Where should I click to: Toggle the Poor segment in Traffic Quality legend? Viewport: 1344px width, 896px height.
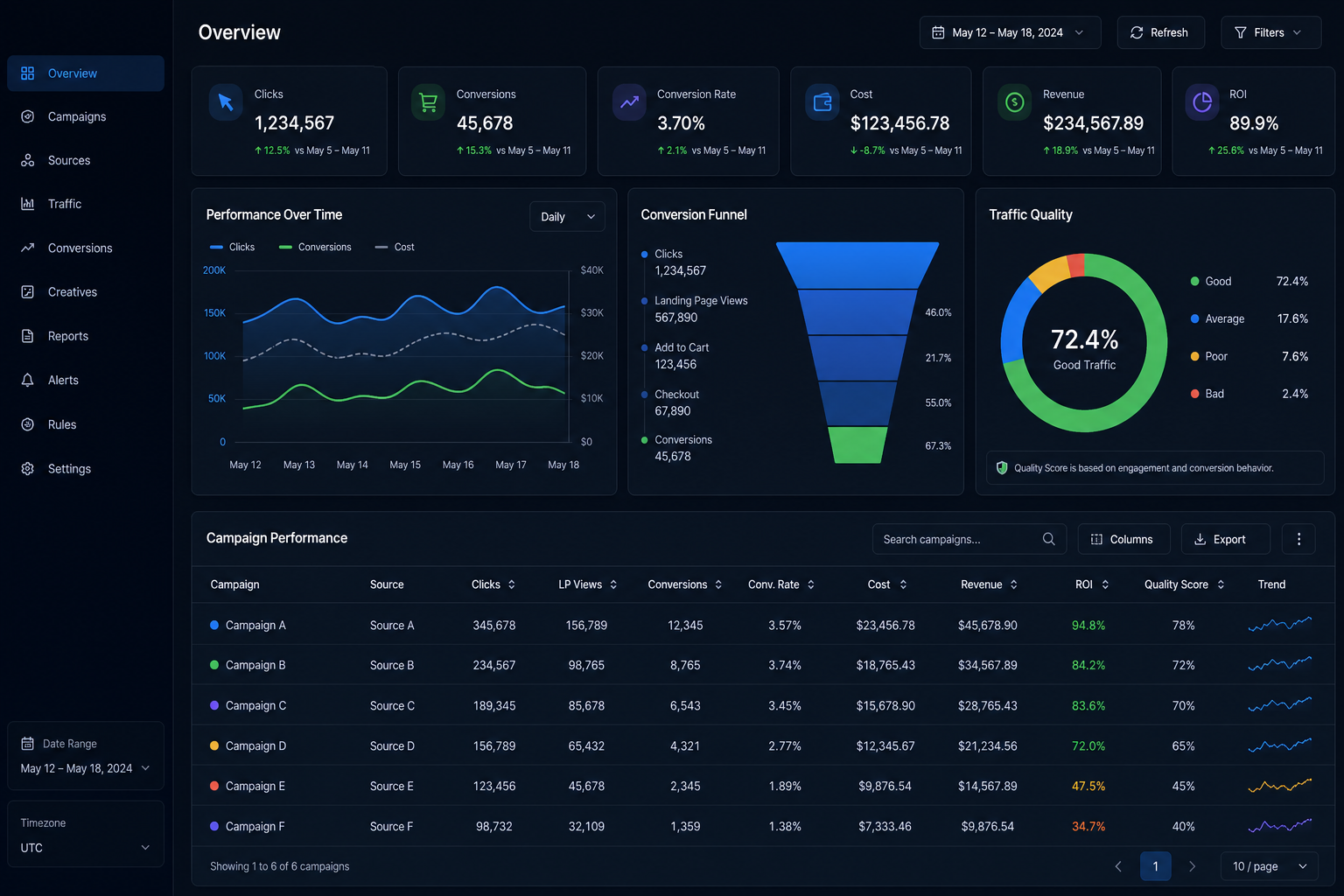pos(1209,356)
